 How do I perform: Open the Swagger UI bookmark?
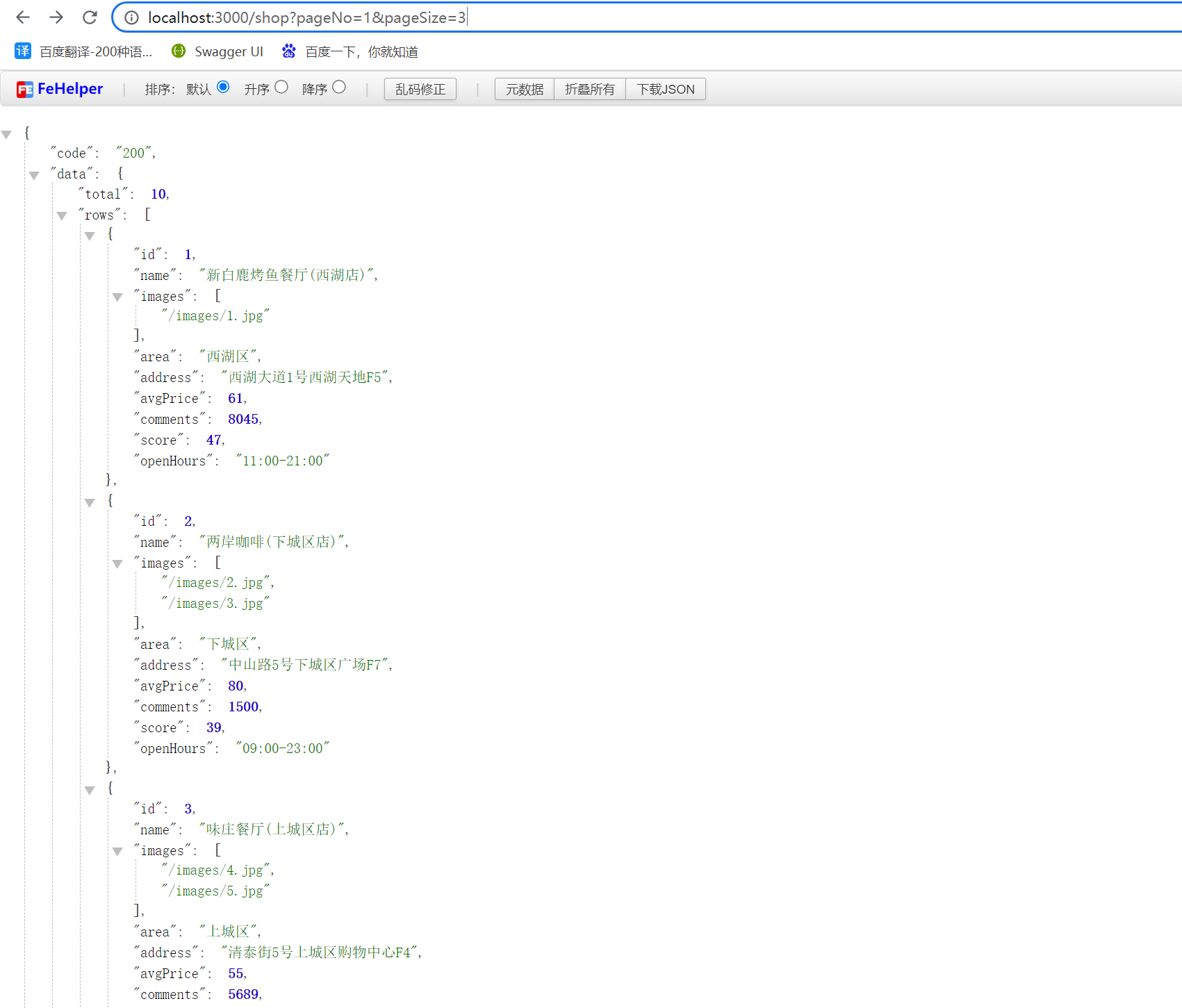click(x=217, y=51)
